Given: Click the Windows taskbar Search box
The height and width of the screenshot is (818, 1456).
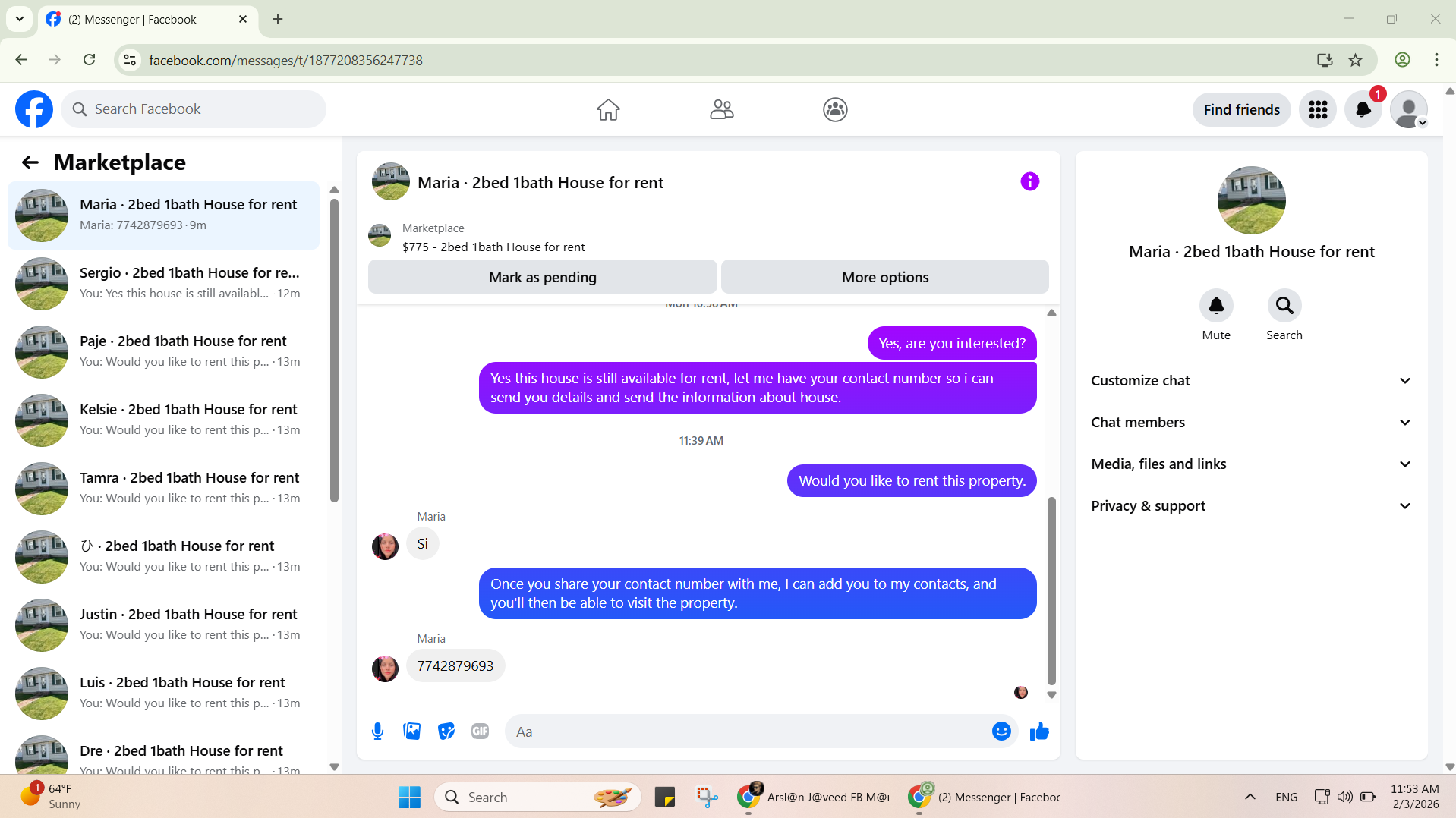Looking at the screenshot, I should tap(537, 798).
